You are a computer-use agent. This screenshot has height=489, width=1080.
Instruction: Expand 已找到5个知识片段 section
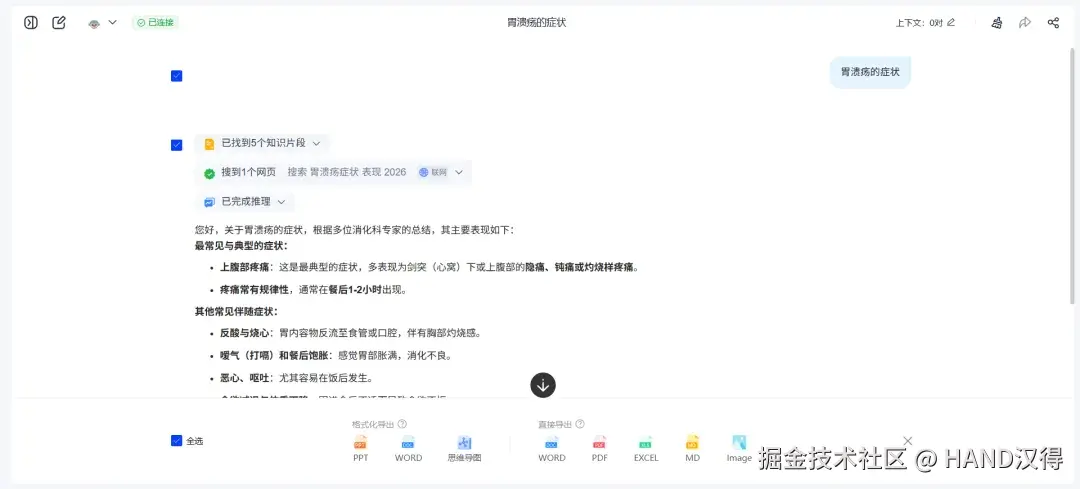point(262,143)
